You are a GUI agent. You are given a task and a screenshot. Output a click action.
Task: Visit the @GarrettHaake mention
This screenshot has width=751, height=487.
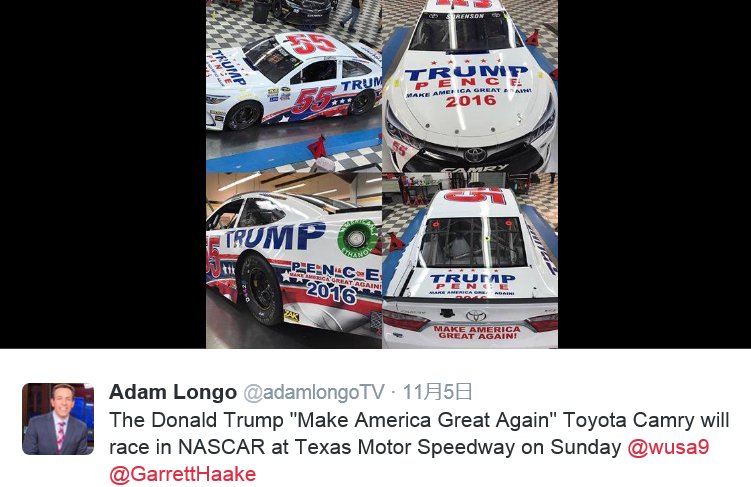[x=182, y=474]
